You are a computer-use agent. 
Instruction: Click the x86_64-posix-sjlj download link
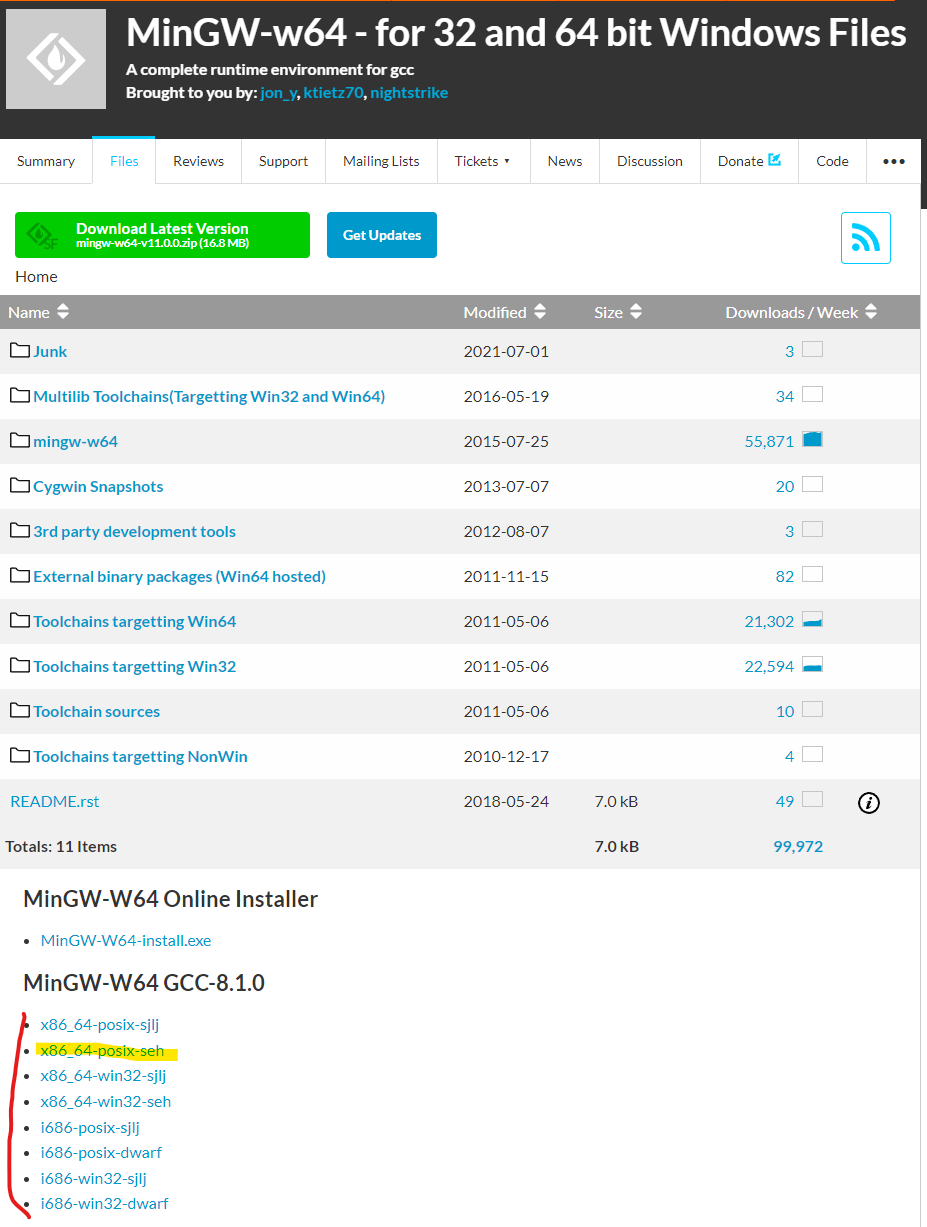pos(99,1024)
